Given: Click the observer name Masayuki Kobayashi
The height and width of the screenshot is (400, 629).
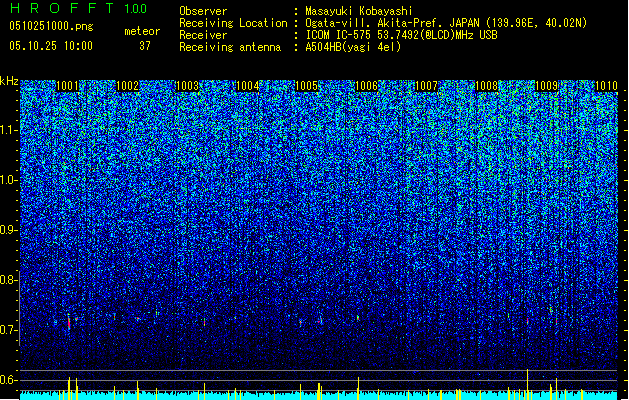Looking at the screenshot, I should pos(359,11).
